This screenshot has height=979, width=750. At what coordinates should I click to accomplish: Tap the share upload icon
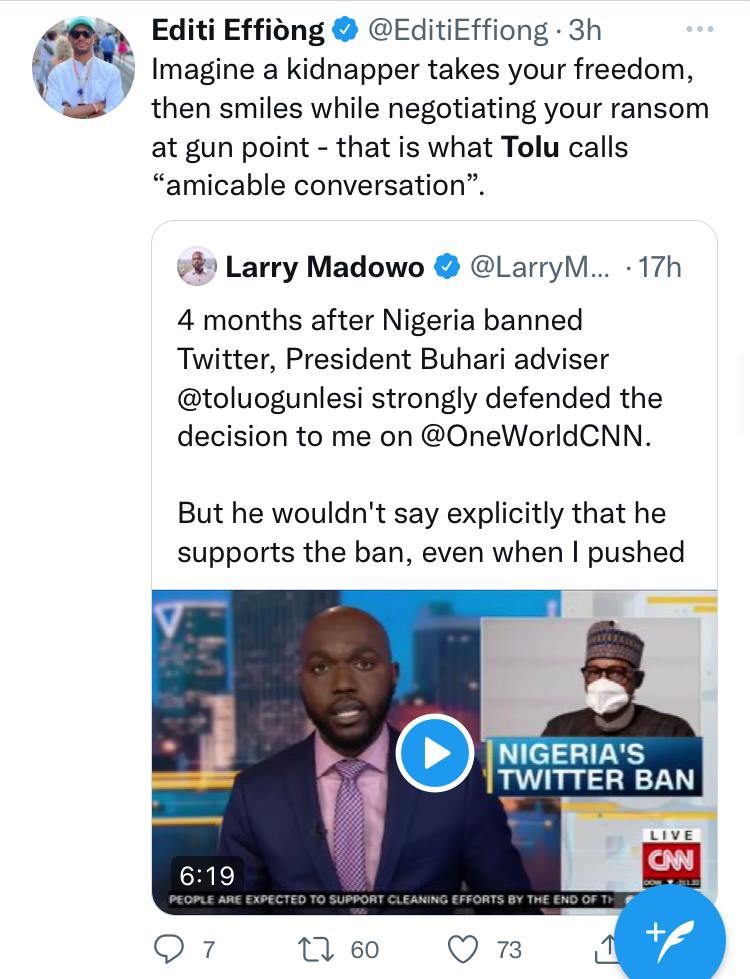[x=606, y=948]
